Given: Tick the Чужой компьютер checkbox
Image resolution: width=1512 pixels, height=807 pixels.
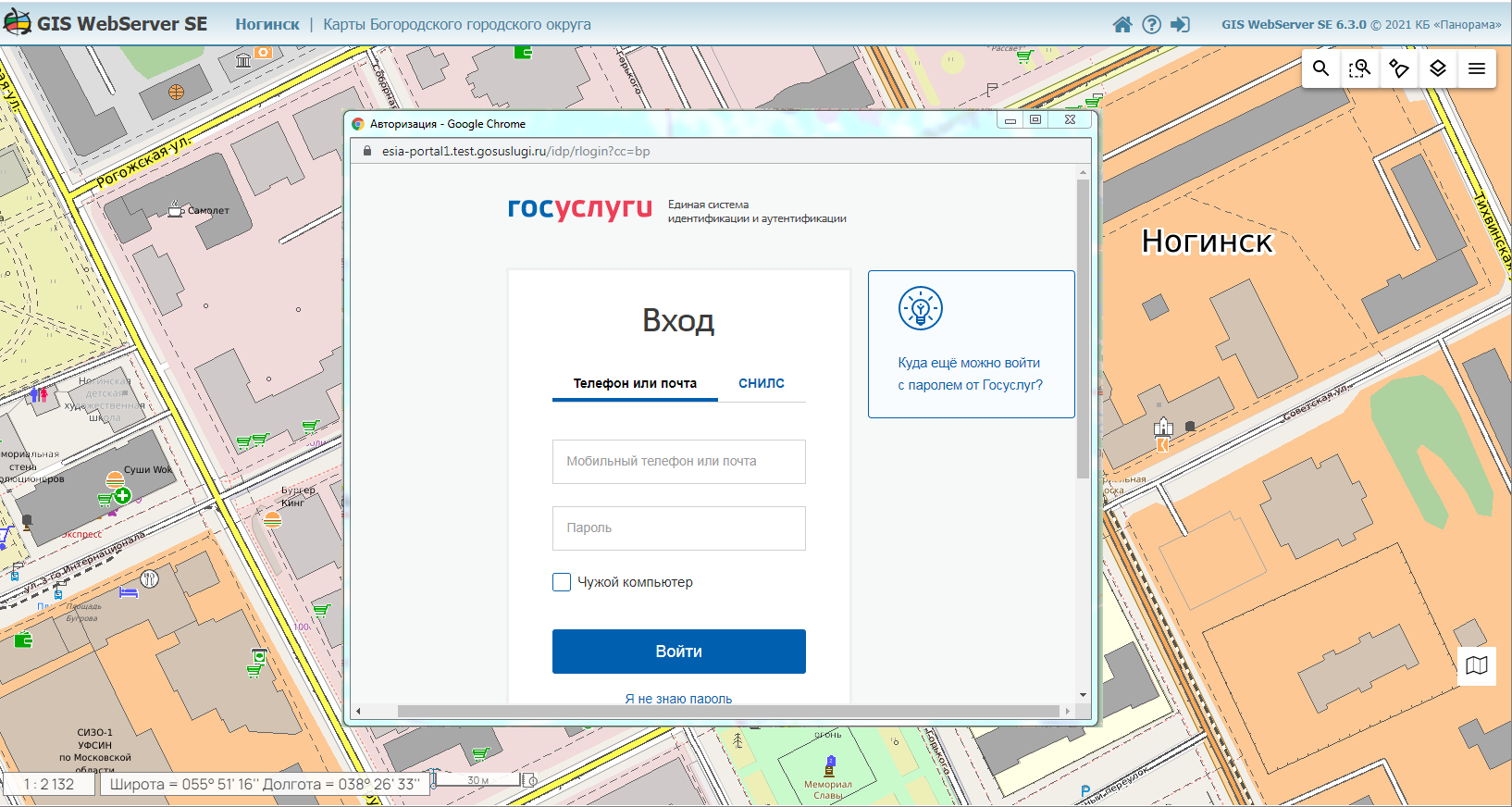Looking at the screenshot, I should [562, 582].
